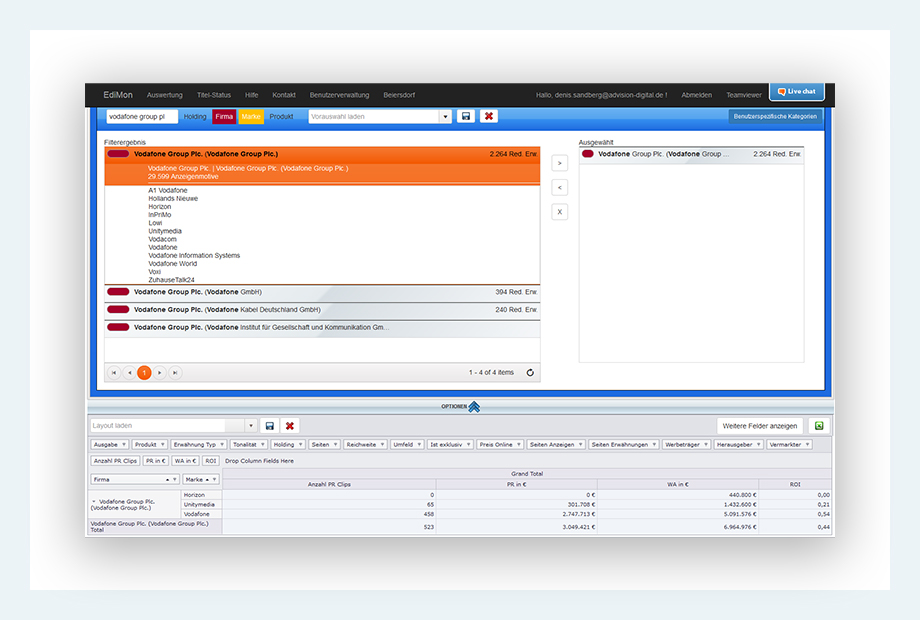Open the Tonalität field filter dropdown

(263, 445)
